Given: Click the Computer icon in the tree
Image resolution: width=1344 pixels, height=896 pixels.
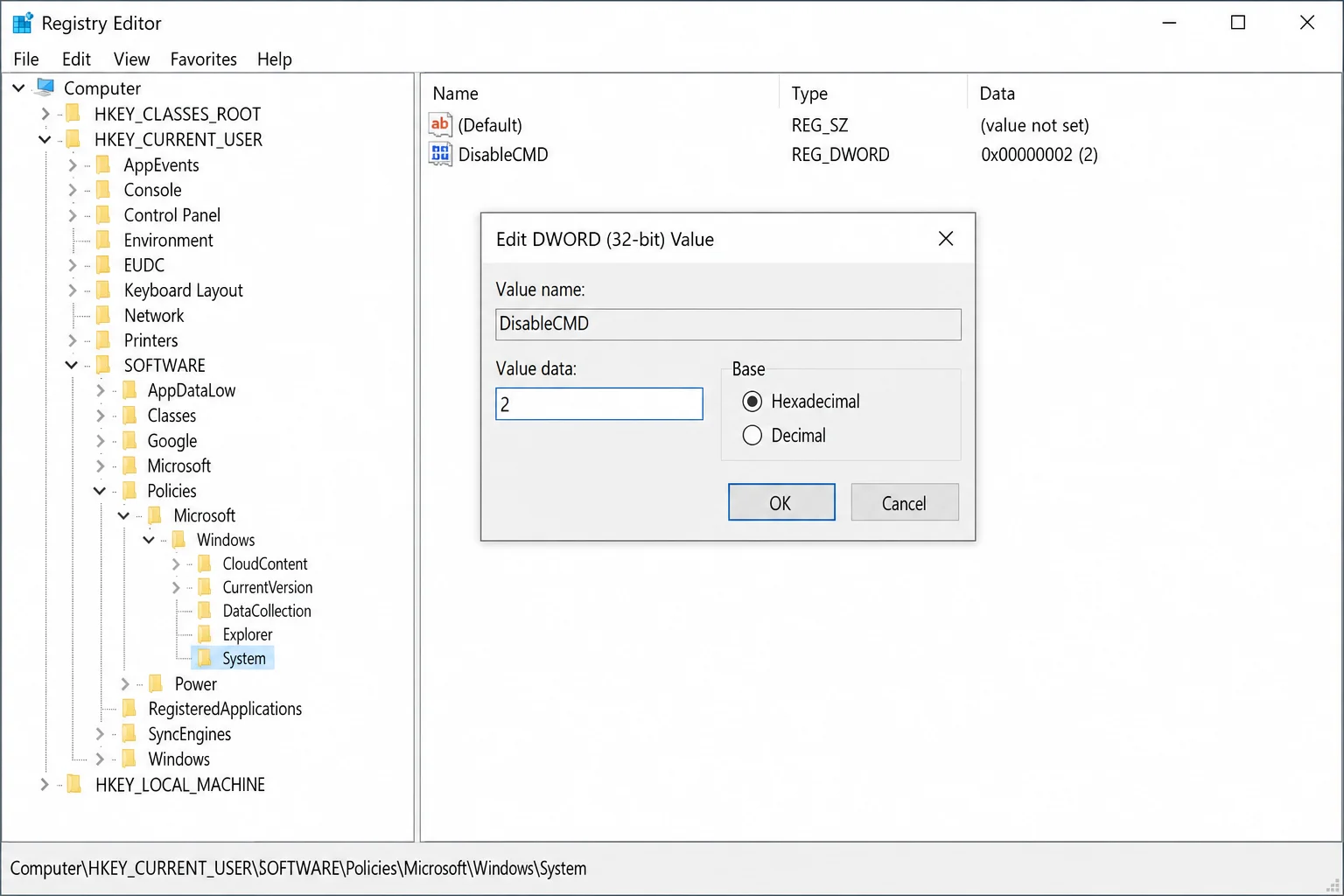Looking at the screenshot, I should [45, 87].
